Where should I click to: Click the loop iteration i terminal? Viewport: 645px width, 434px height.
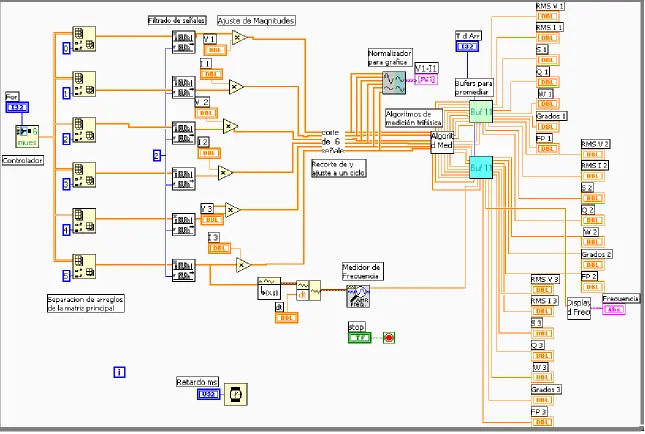click(119, 372)
